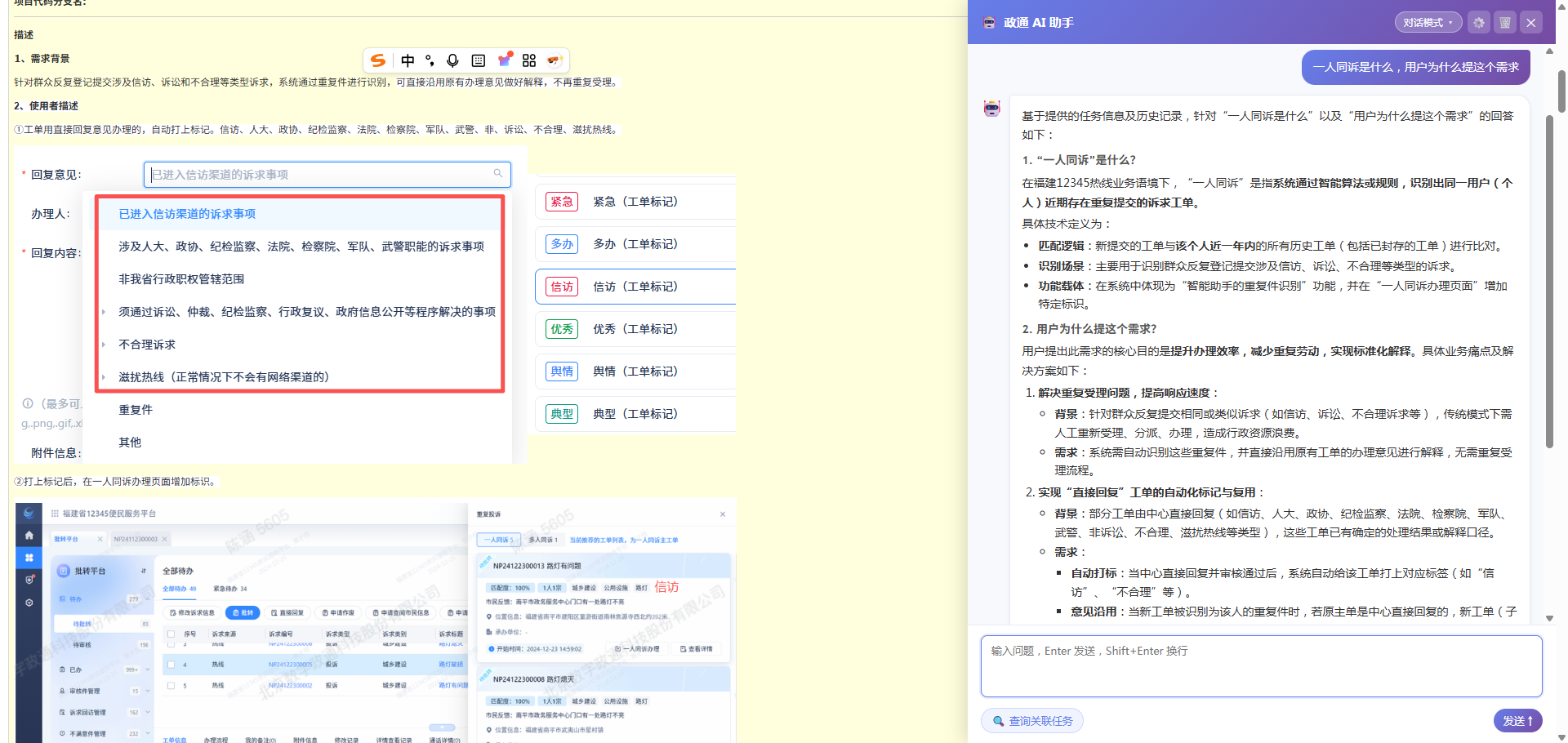This screenshot has height=743, width=1568.
Task: Open the 对话模式 dropdown
Action: pyautogui.click(x=1428, y=23)
